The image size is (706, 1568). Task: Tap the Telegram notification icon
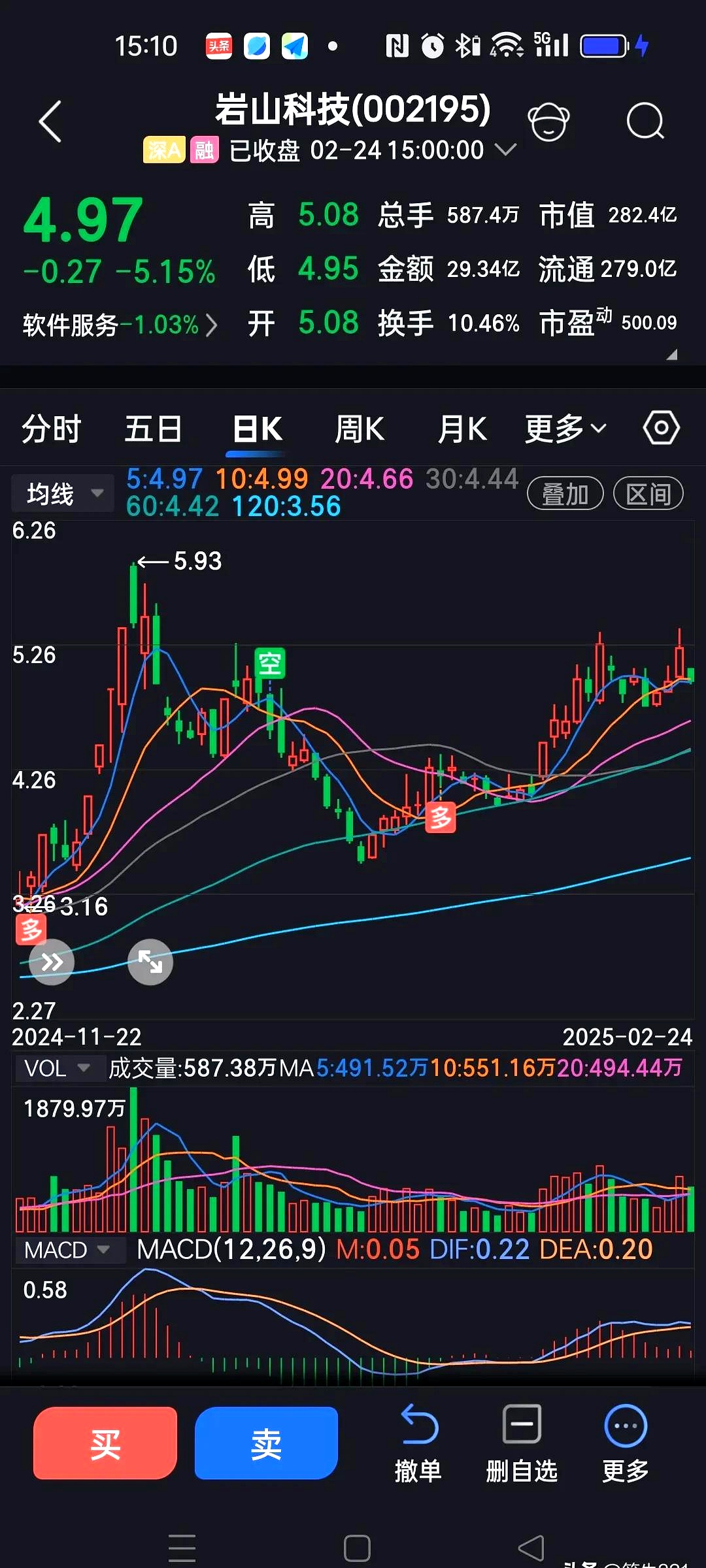coord(295,46)
